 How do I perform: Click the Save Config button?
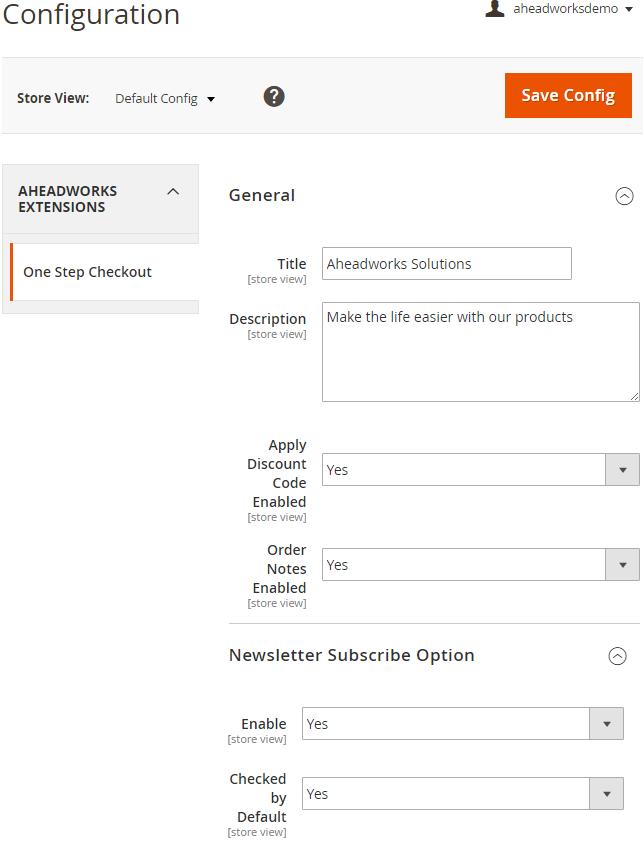click(568, 95)
